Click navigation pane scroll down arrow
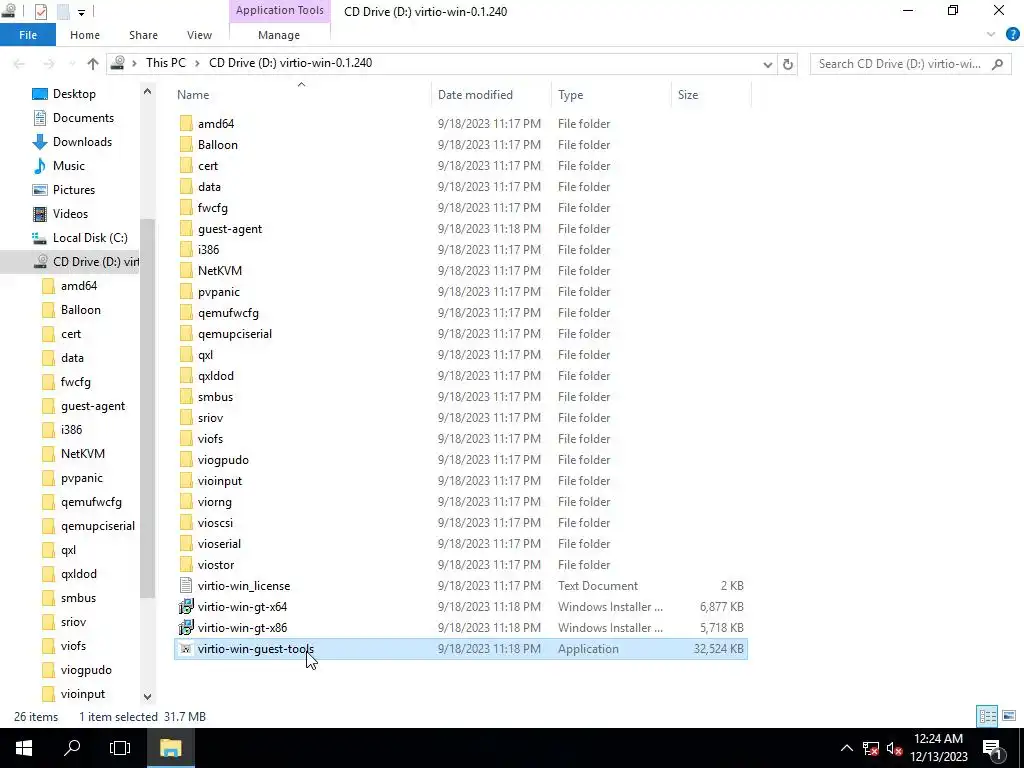The height and width of the screenshot is (768, 1024). [x=148, y=697]
